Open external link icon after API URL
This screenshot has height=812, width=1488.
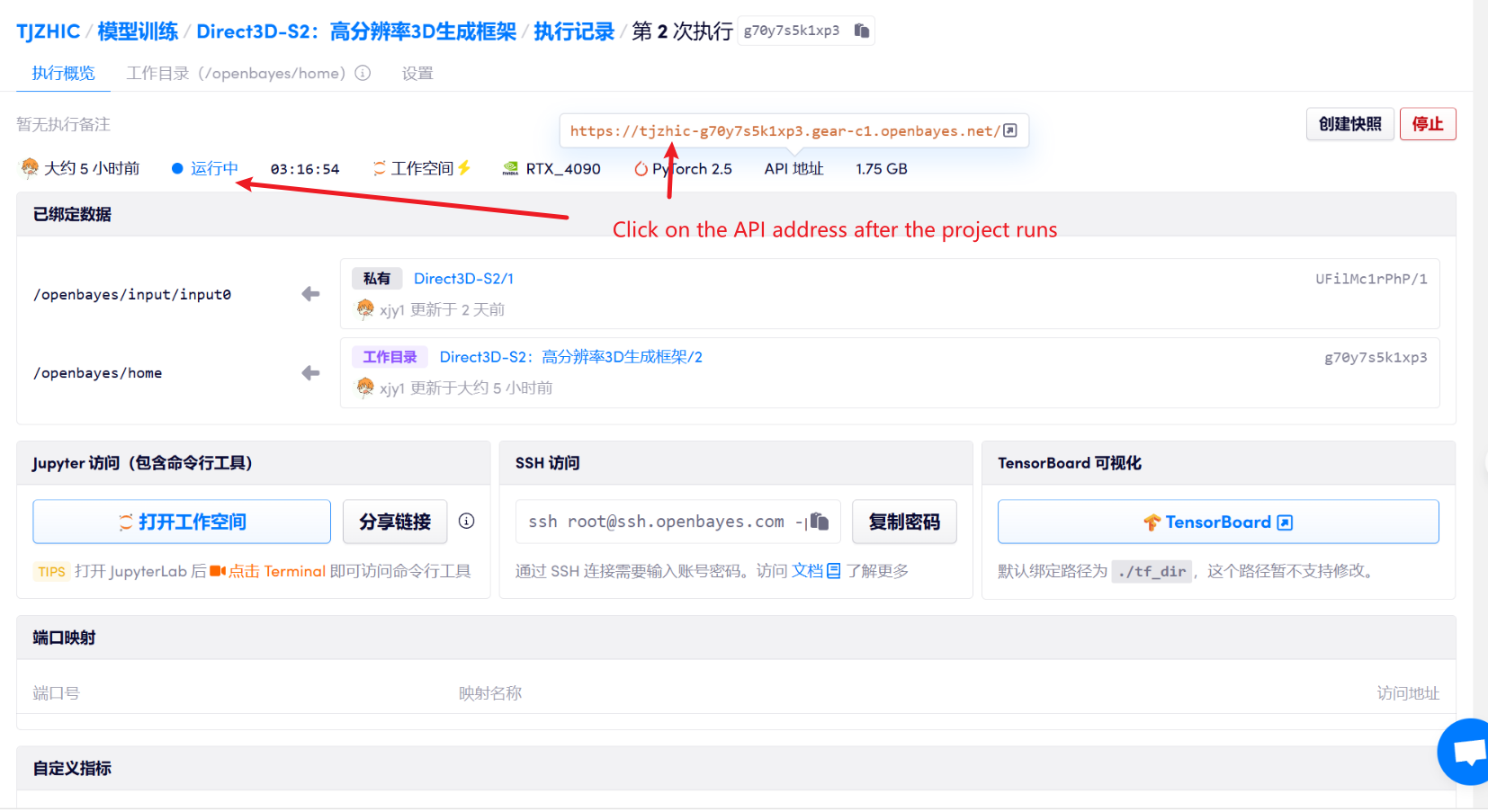point(1010,130)
